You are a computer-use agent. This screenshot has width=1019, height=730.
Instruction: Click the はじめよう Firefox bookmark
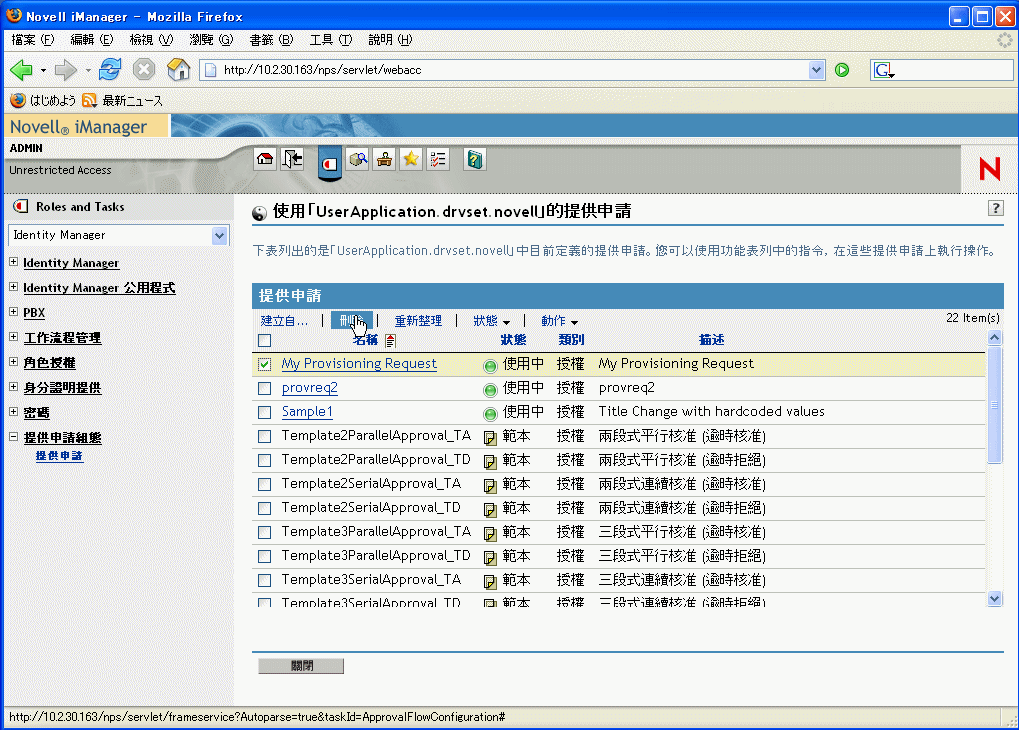43,100
